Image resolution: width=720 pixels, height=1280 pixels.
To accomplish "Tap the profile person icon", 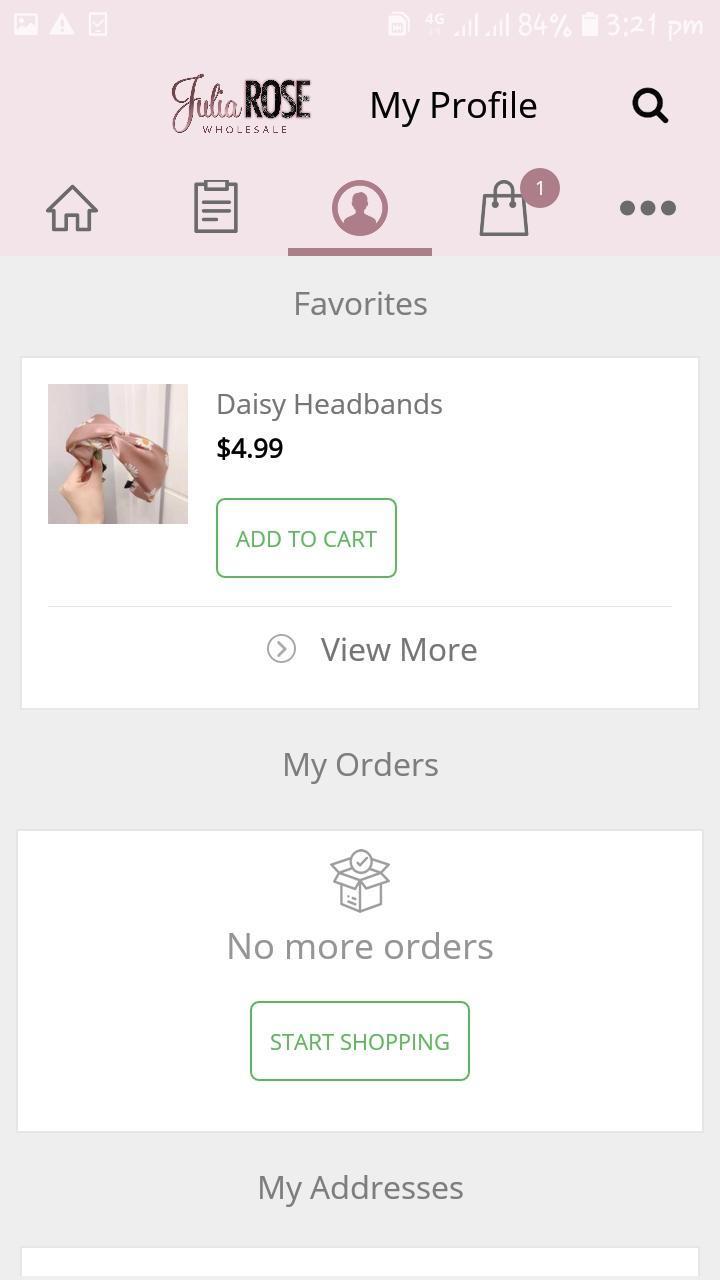I will (x=360, y=207).
